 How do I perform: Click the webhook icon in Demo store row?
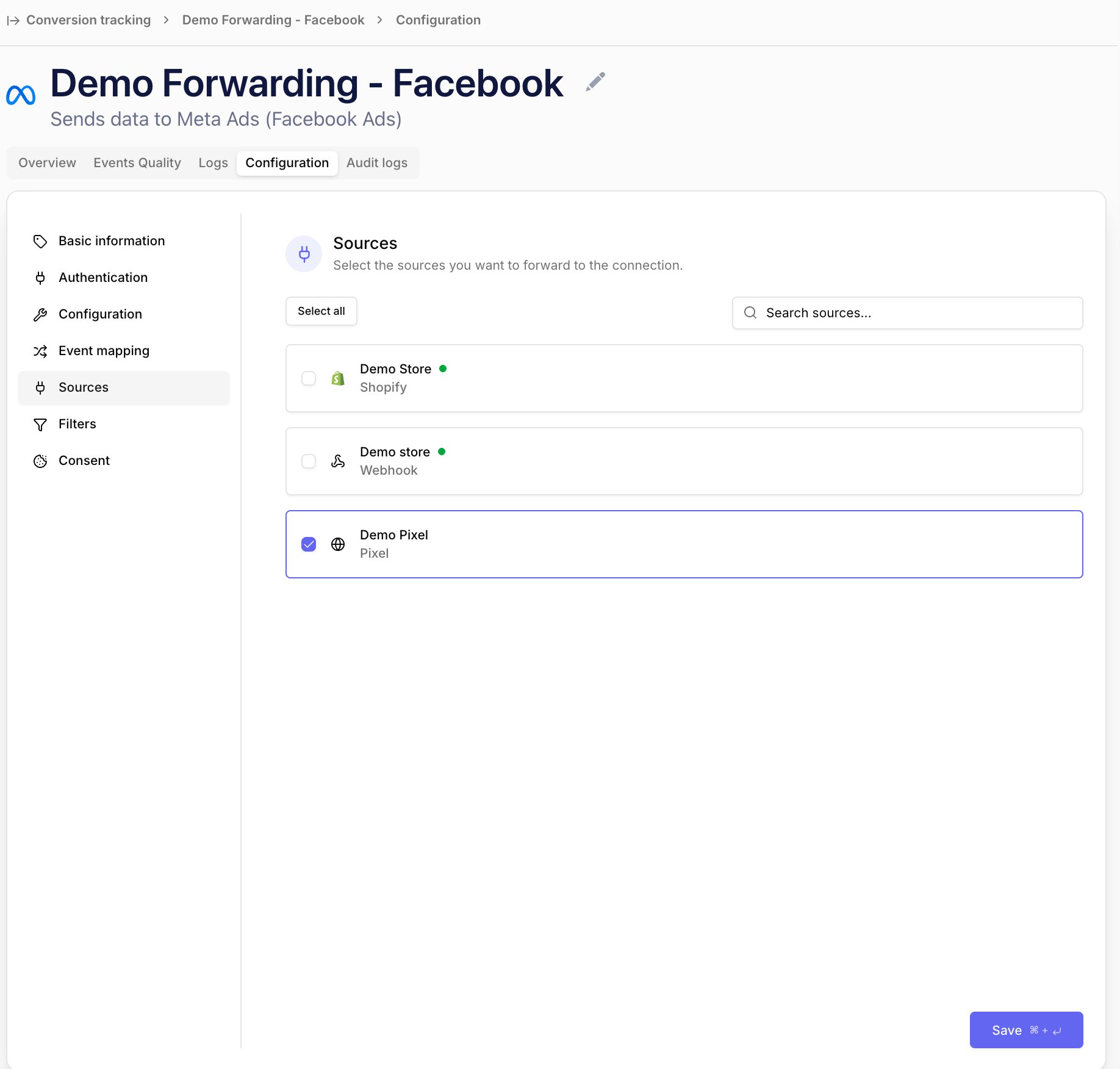(x=338, y=461)
